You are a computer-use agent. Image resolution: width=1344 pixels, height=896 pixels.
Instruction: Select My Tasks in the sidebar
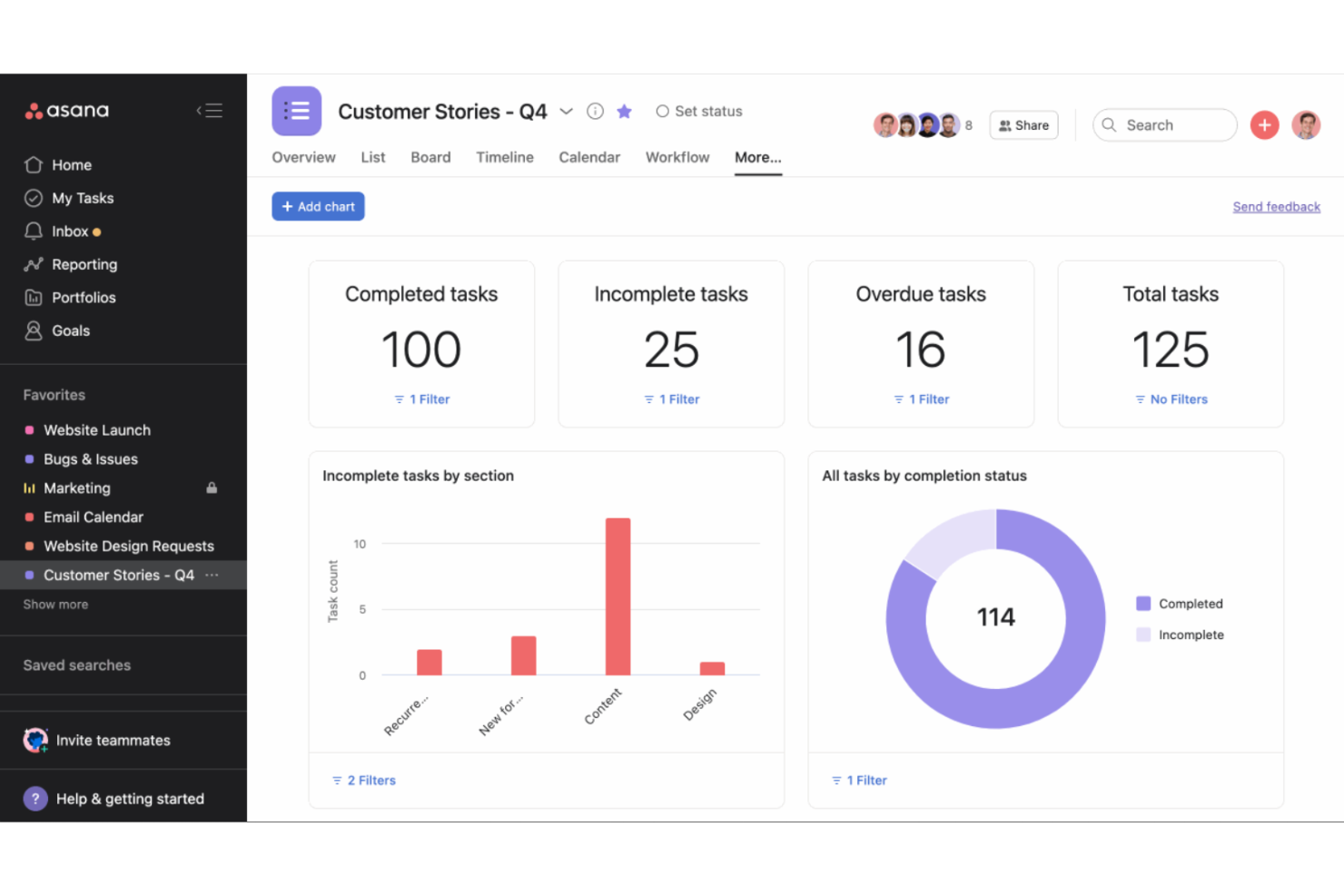[x=82, y=198]
